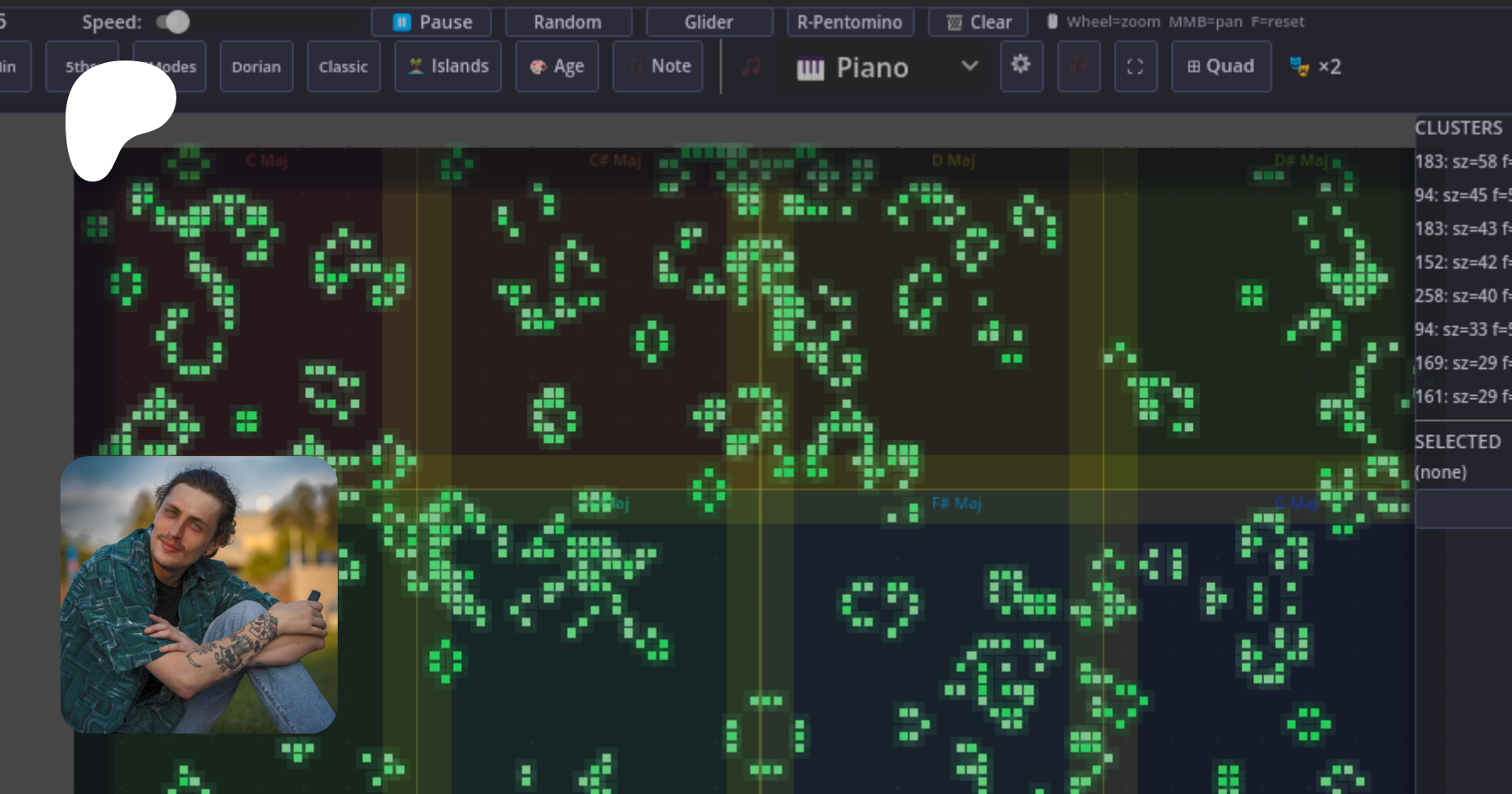Toggle the Islands mode button

pyautogui.click(x=448, y=66)
